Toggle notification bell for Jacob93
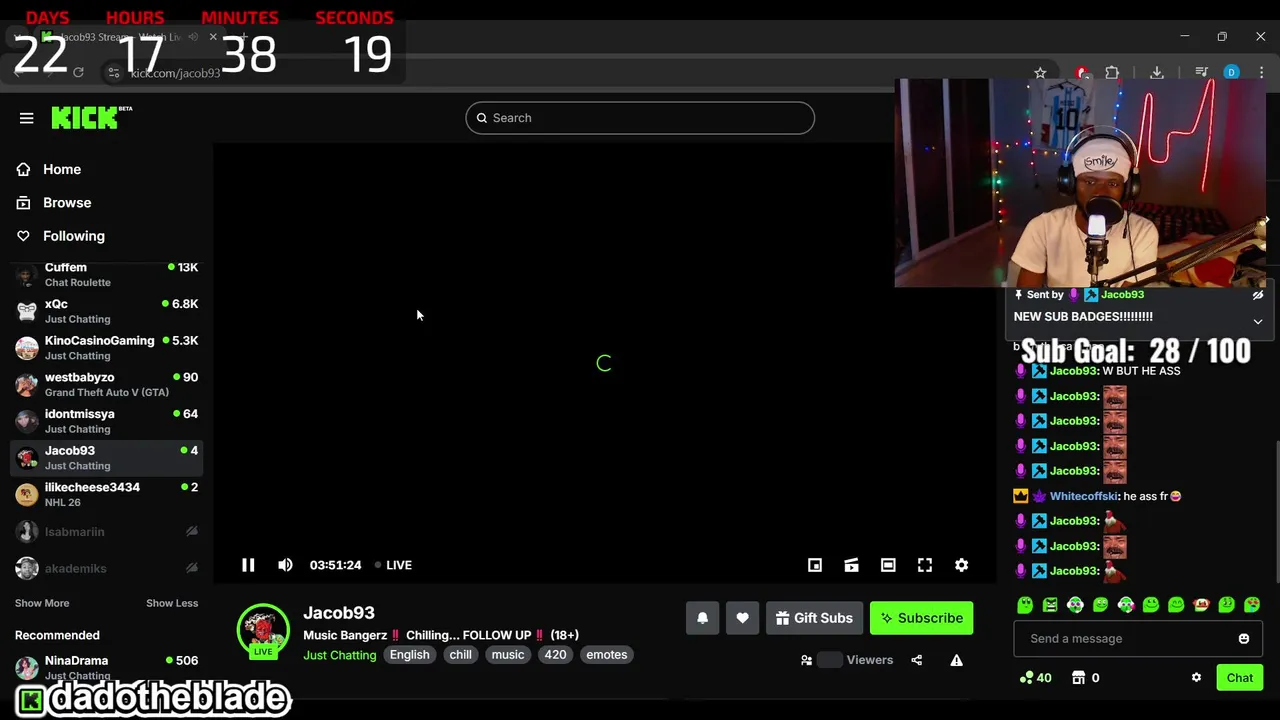Image resolution: width=1280 pixels, height=720 pixels. (702, 618)
